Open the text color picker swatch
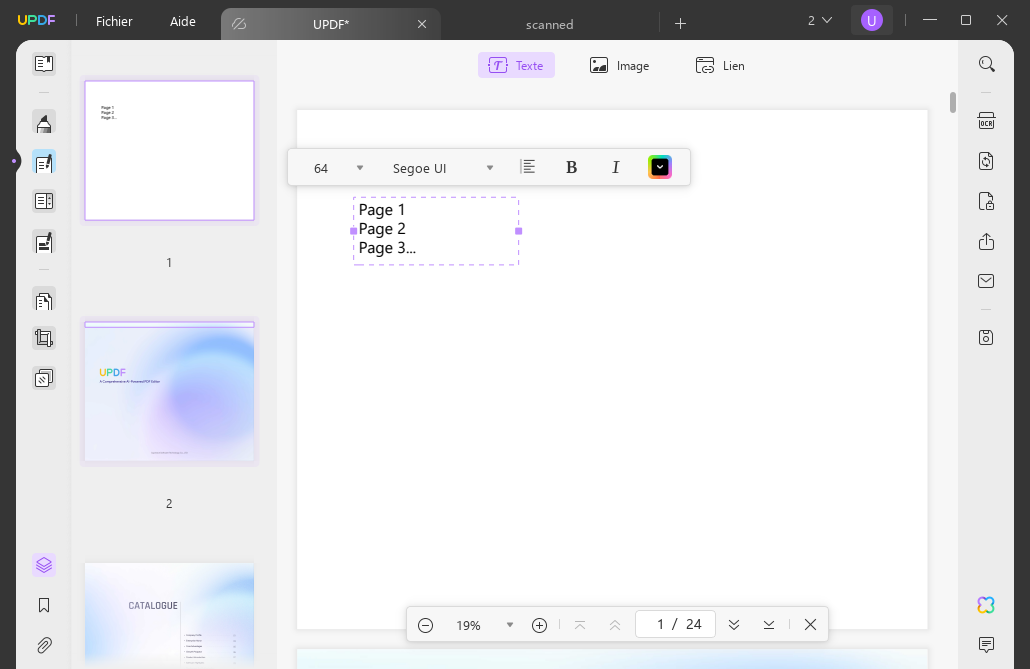The width and height of the screenshot is (1030, 669). click(660, 168)
